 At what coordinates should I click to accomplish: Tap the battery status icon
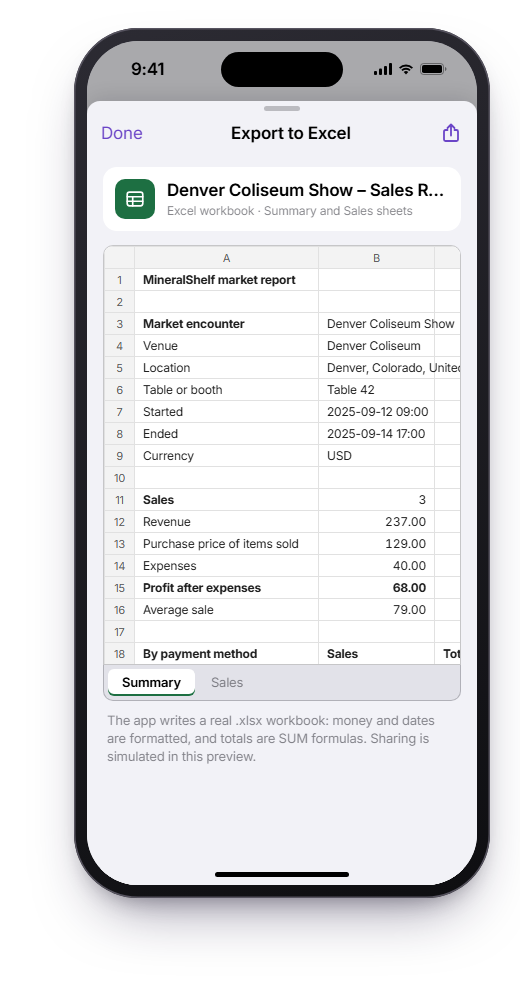(433, 69)
